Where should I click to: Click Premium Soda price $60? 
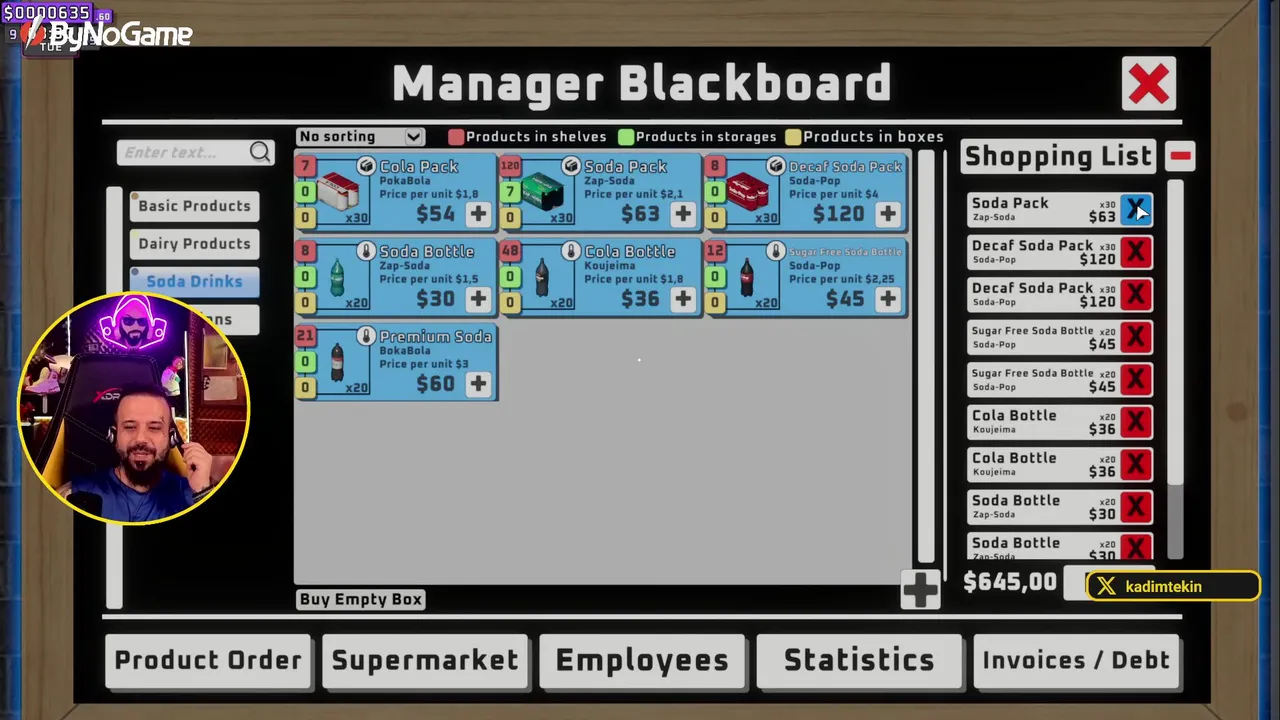tap(436, 384)
